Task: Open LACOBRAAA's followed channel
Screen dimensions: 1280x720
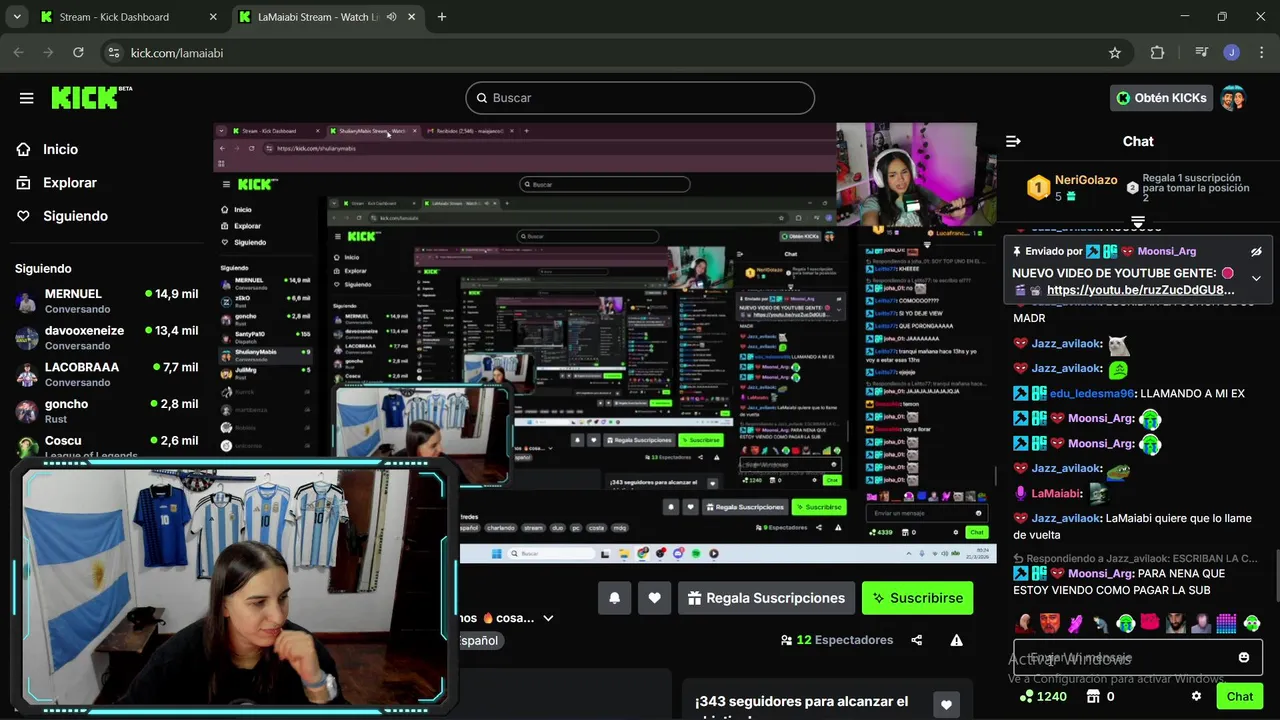Action: (106, 374)
